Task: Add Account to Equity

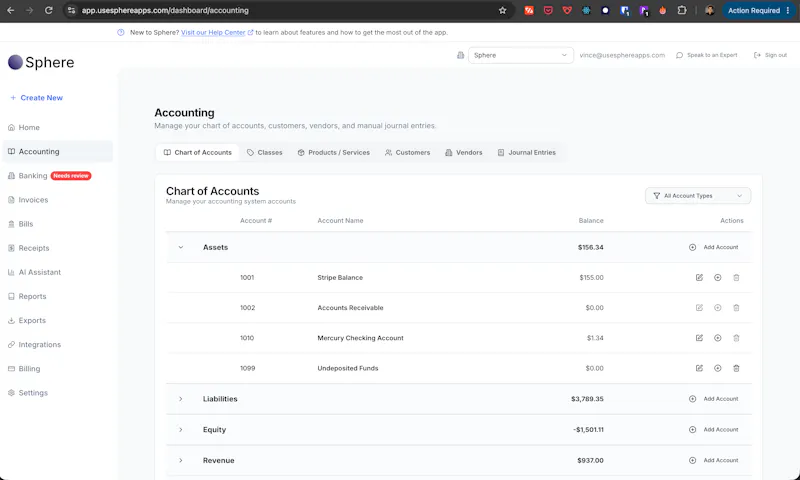Action: pyautogui.click(x=713, y=430)
